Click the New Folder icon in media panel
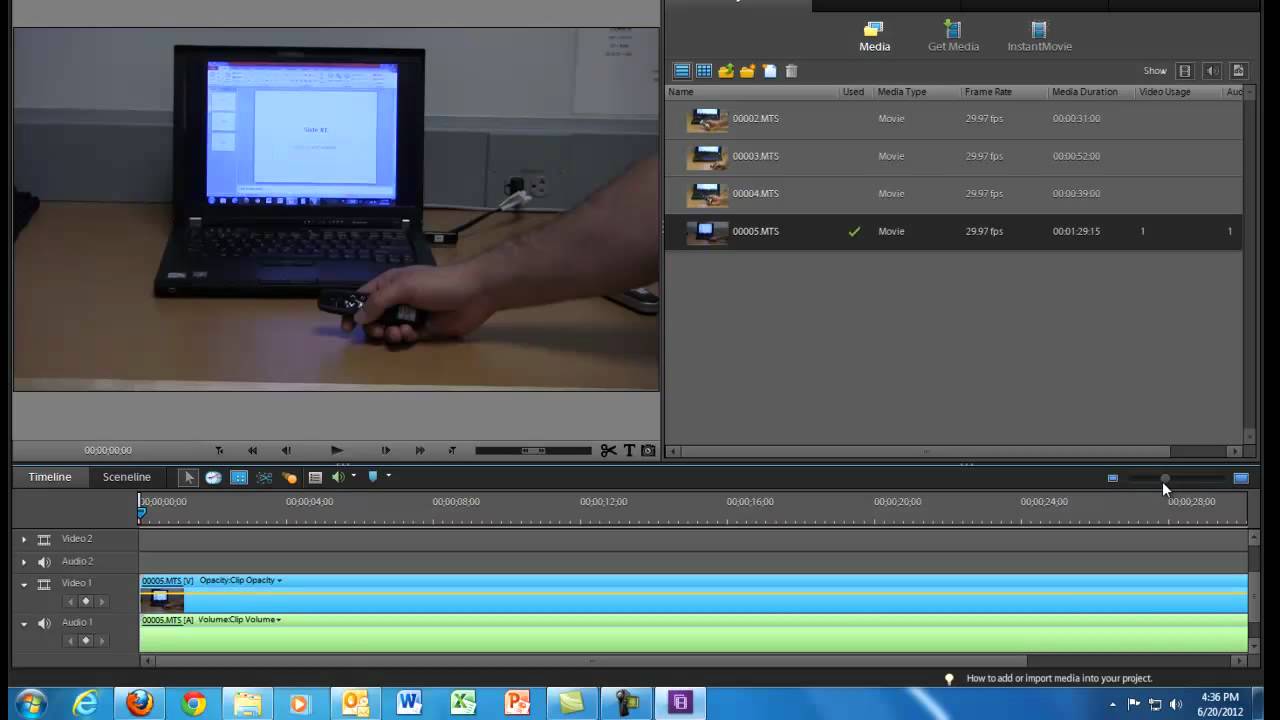 (x=747, y=71)
